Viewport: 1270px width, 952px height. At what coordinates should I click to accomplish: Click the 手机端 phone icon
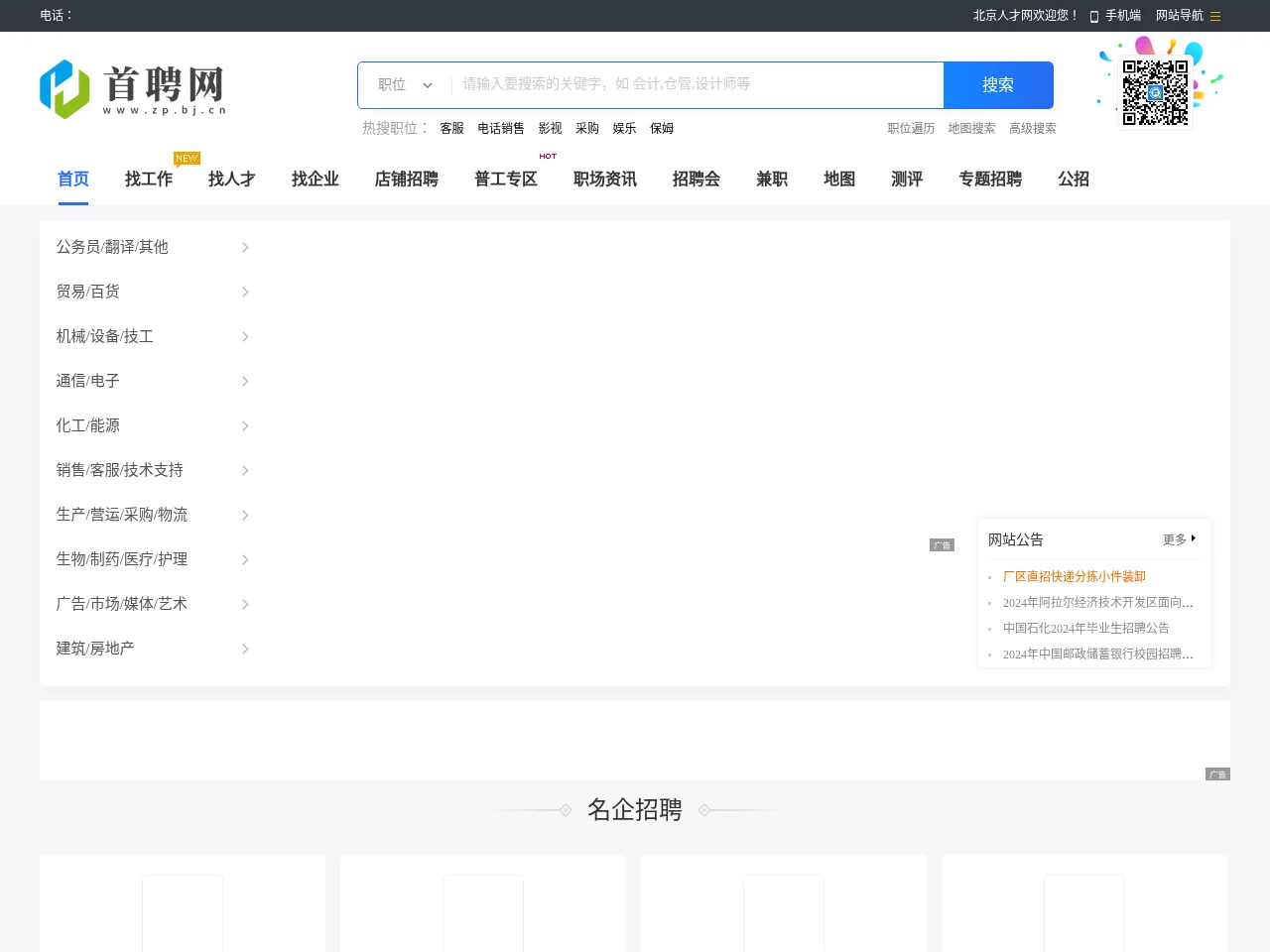(x=1094, y=16)
